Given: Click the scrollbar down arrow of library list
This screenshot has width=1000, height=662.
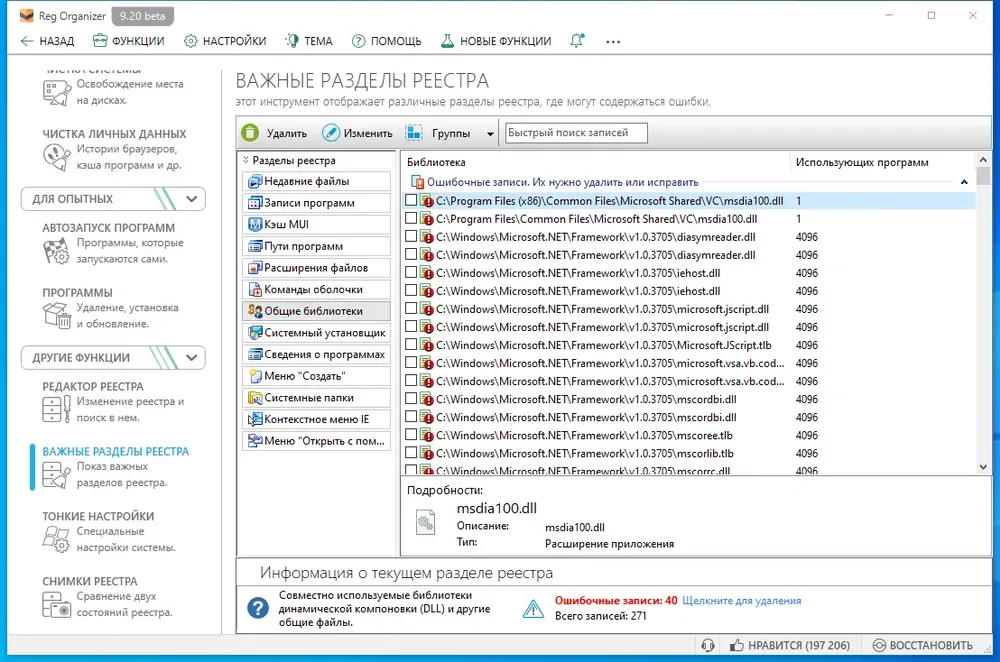Looking at the screenshot, I should coord(983,467).
